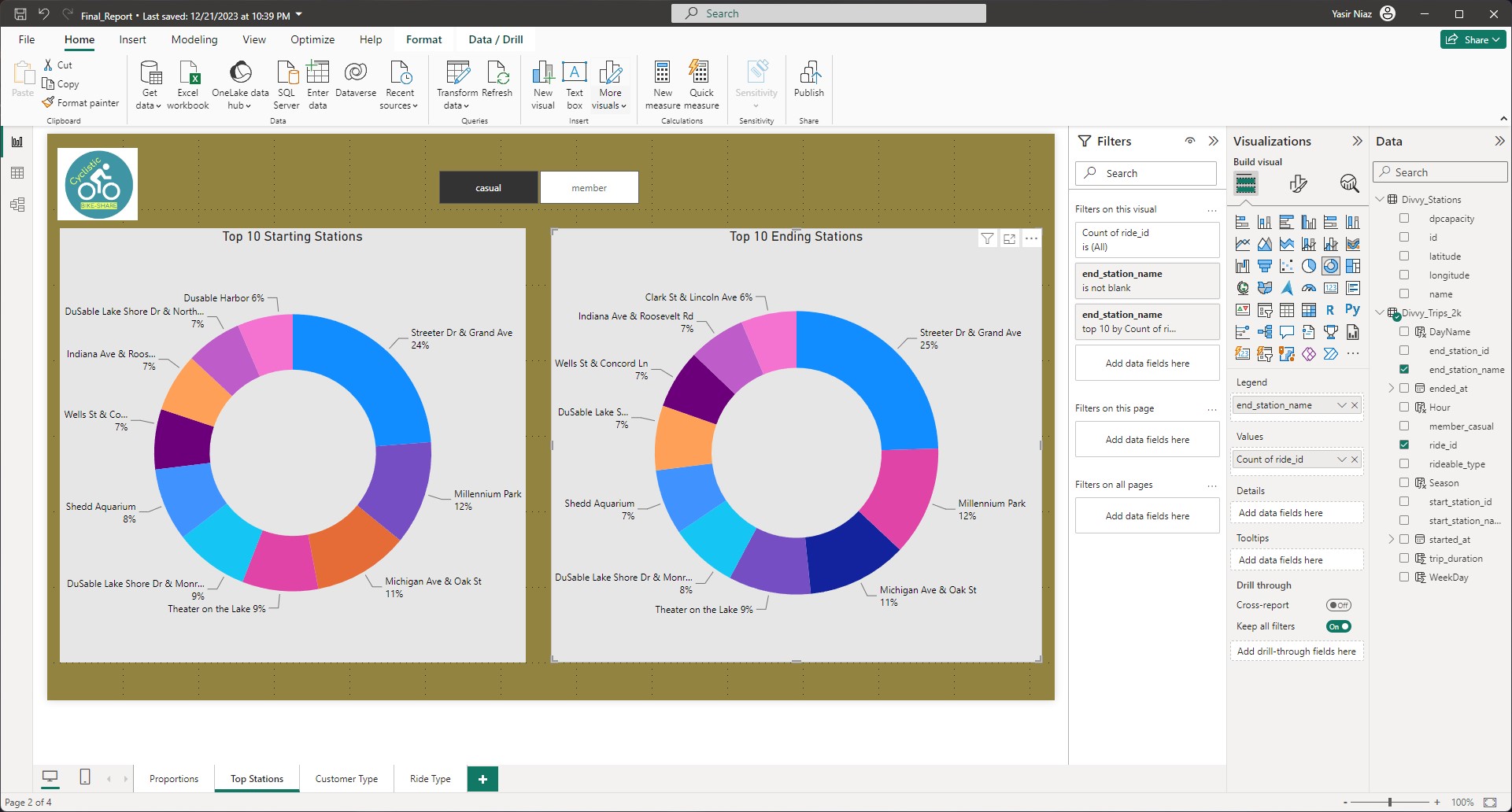Switch to Model view in sidebar
The height and width of the screenshot is (812, 1512).
(x=17, y=205)
